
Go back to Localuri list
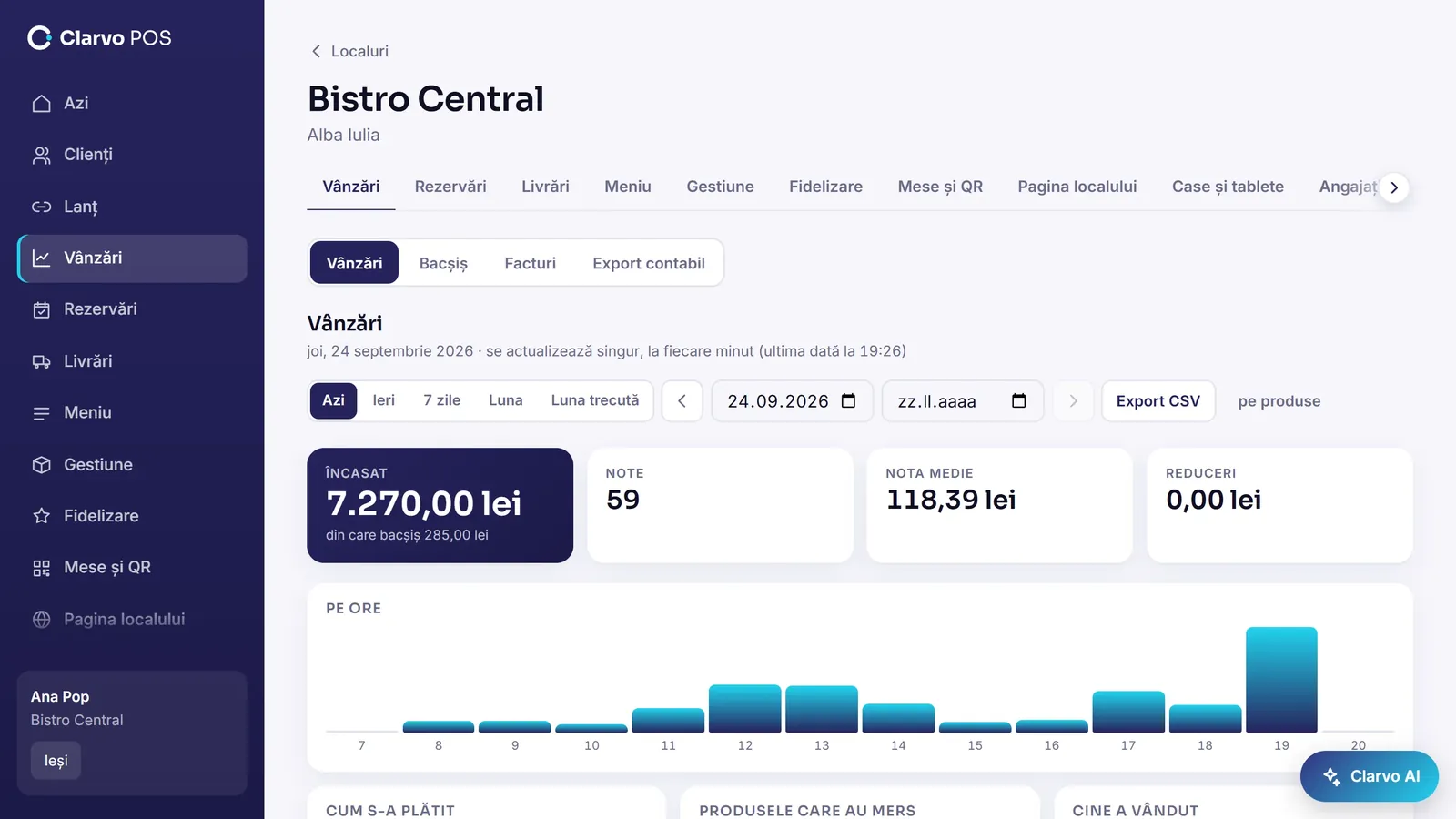(349, 51)
